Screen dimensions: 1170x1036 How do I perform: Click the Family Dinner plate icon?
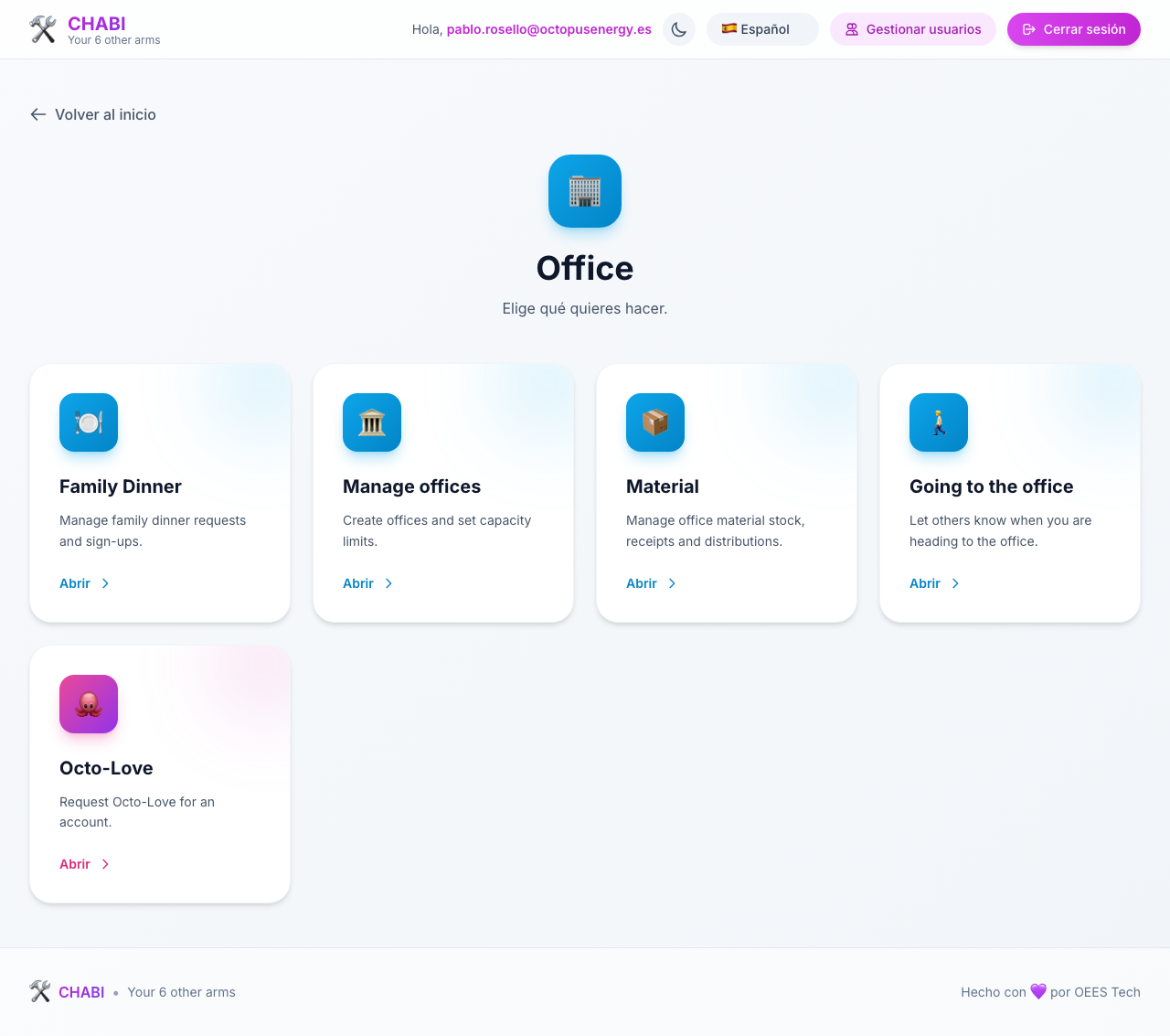click(89, 422)
